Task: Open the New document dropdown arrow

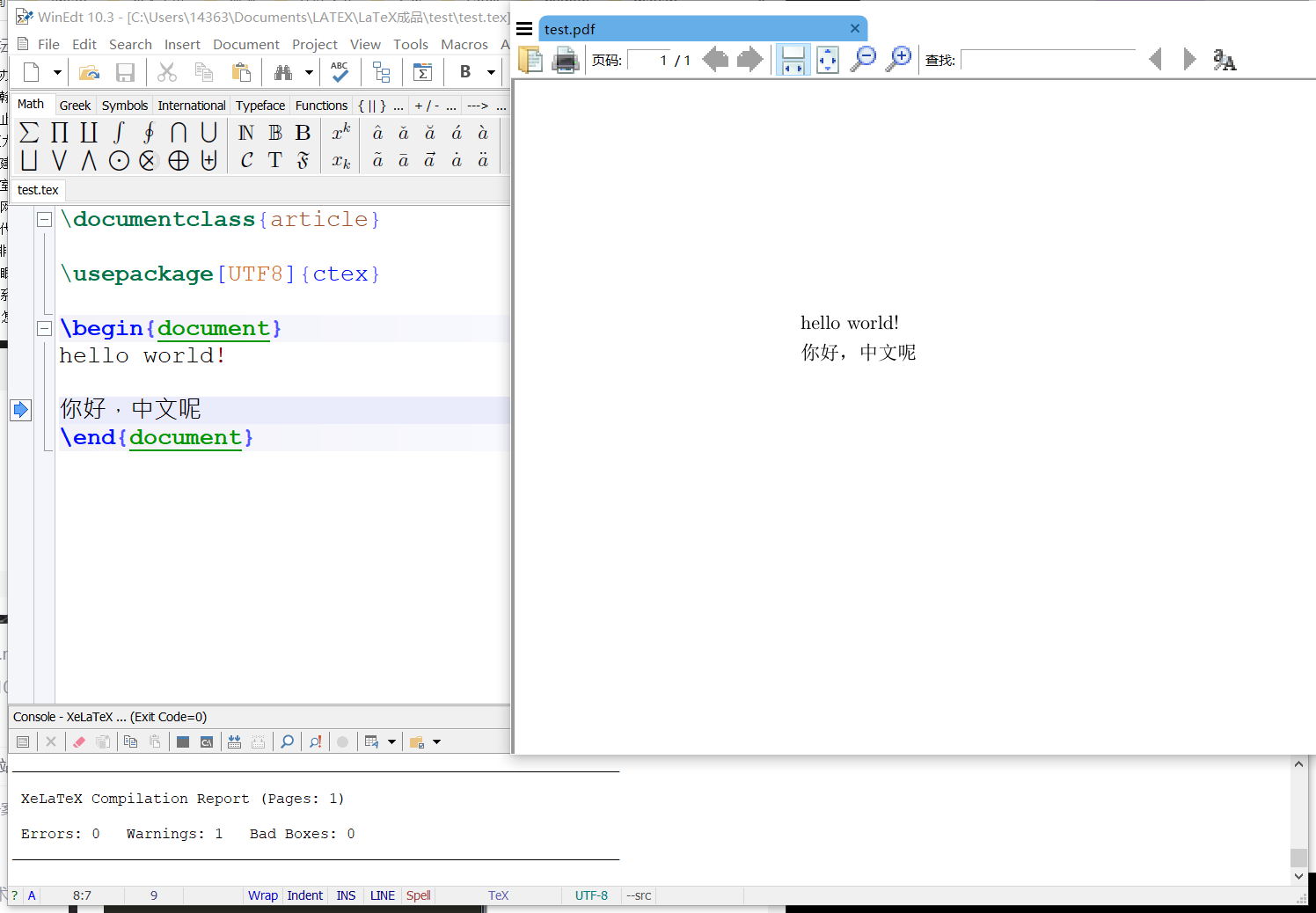Action: 57,72
